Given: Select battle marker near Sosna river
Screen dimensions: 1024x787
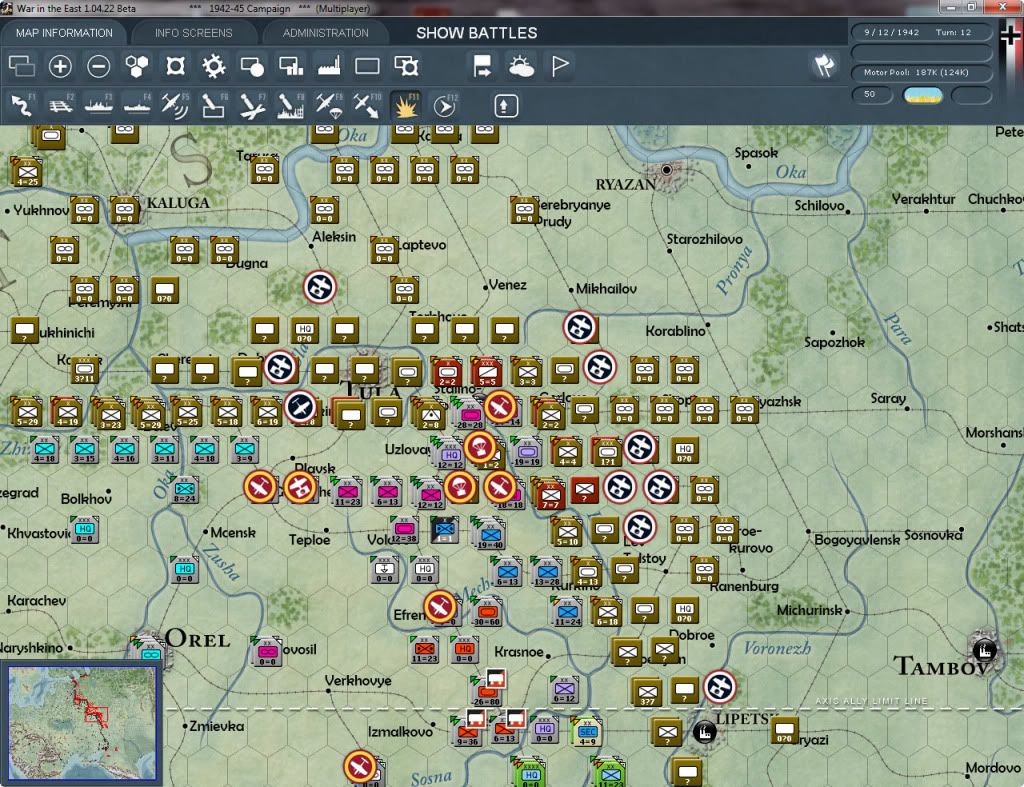Looking at the screenshot, I should click(359, 767).
